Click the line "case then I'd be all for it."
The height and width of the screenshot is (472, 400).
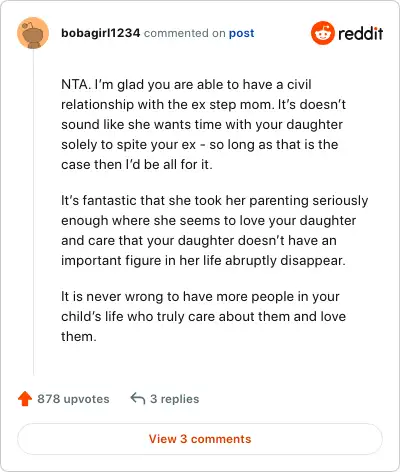point(137,164)
